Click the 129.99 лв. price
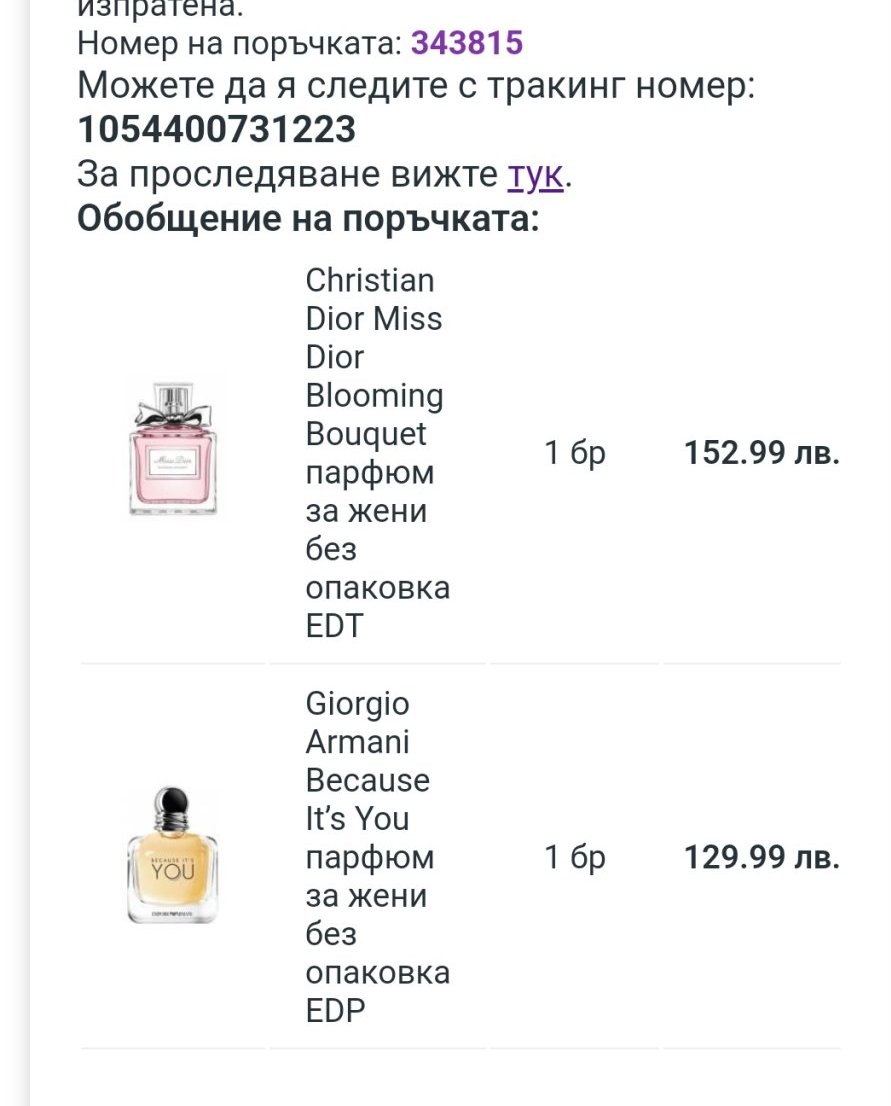The height and width of the screenshot is (1106, 891). 761,857
